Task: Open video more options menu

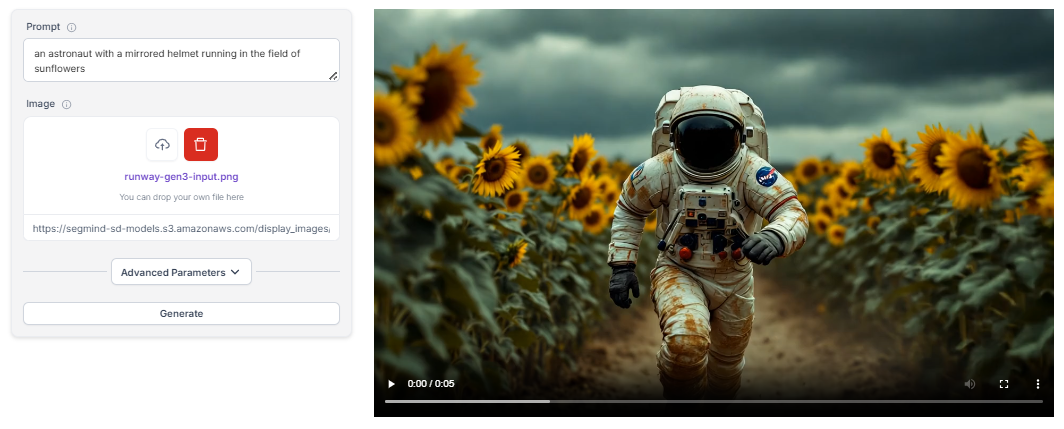Action: pos(1038,384)
